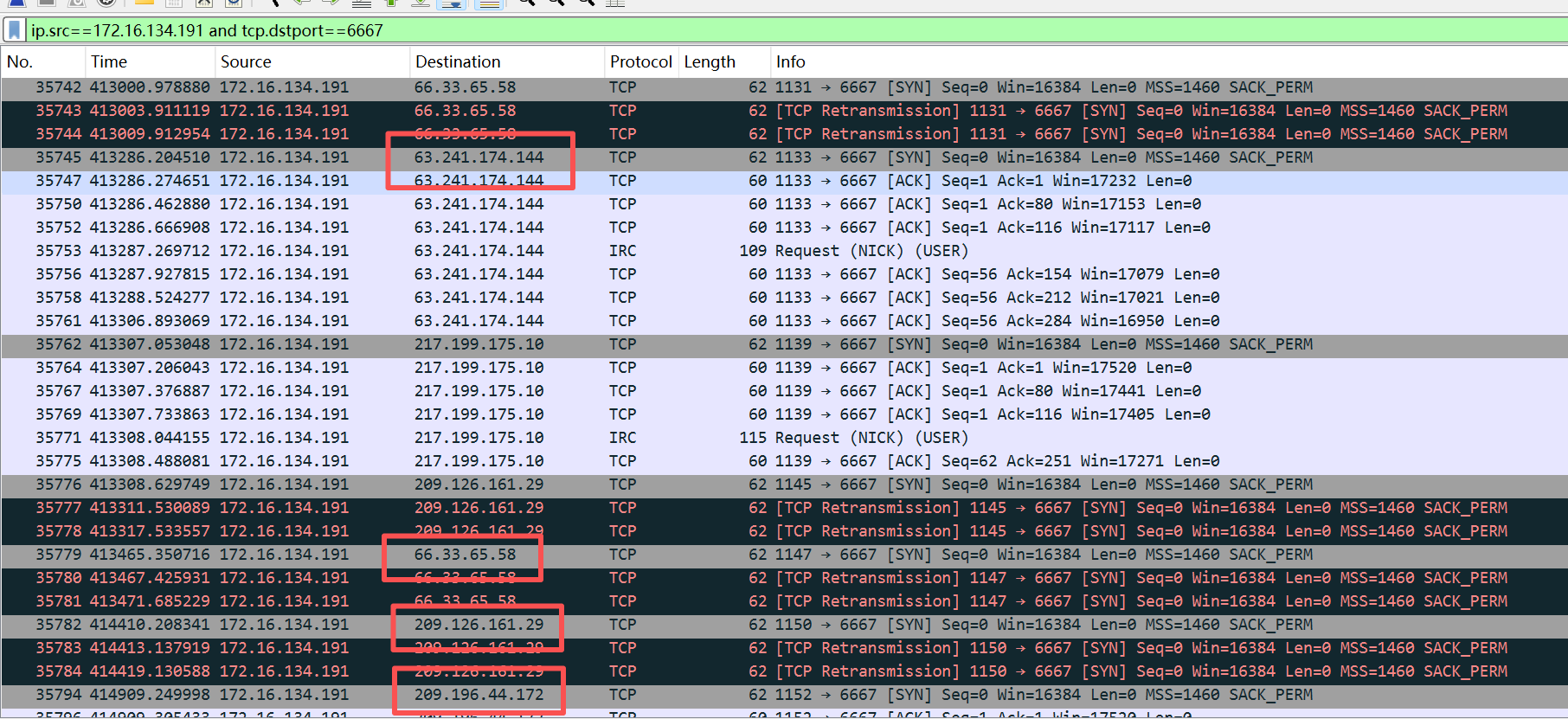Click IRC protocol cell at length 109

pyautogui.click(x=622, y=251)
